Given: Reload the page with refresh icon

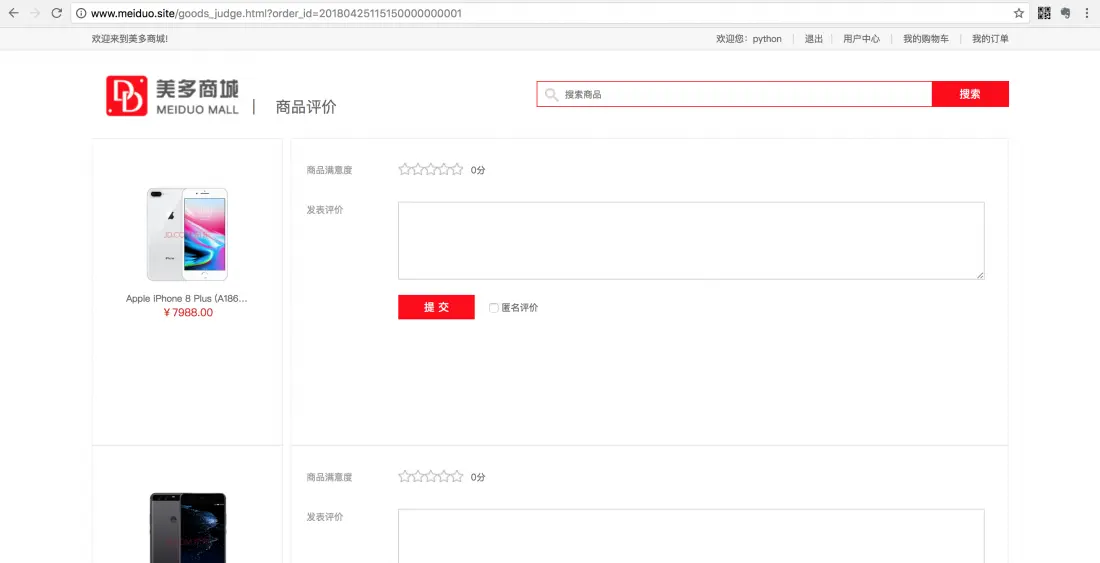Looking at the screenshot, I should coord(57,13).
